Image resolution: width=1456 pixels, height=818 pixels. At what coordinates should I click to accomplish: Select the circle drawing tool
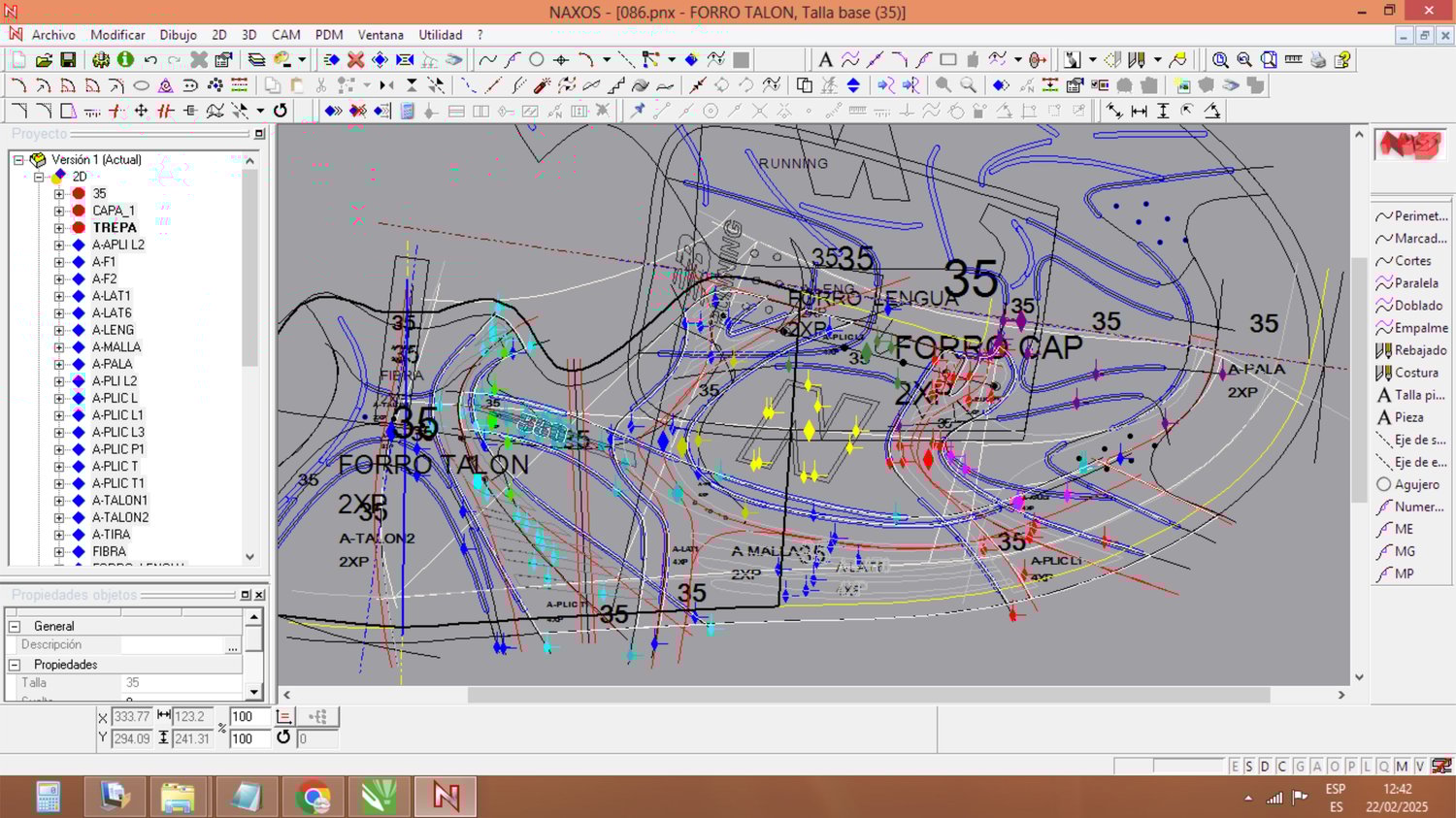pyautogui.click(x=536, y=60)
